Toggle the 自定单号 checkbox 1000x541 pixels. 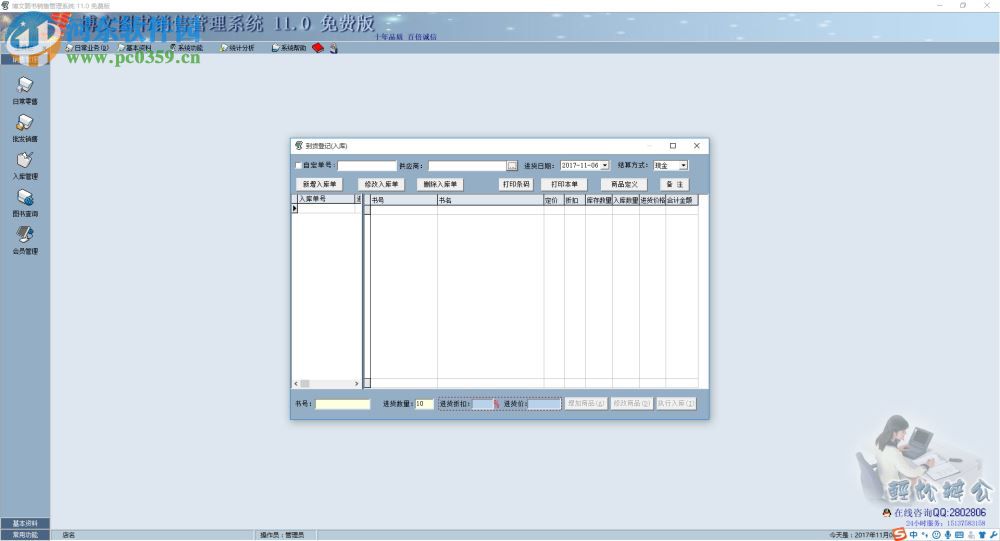(x=298, y=165)
